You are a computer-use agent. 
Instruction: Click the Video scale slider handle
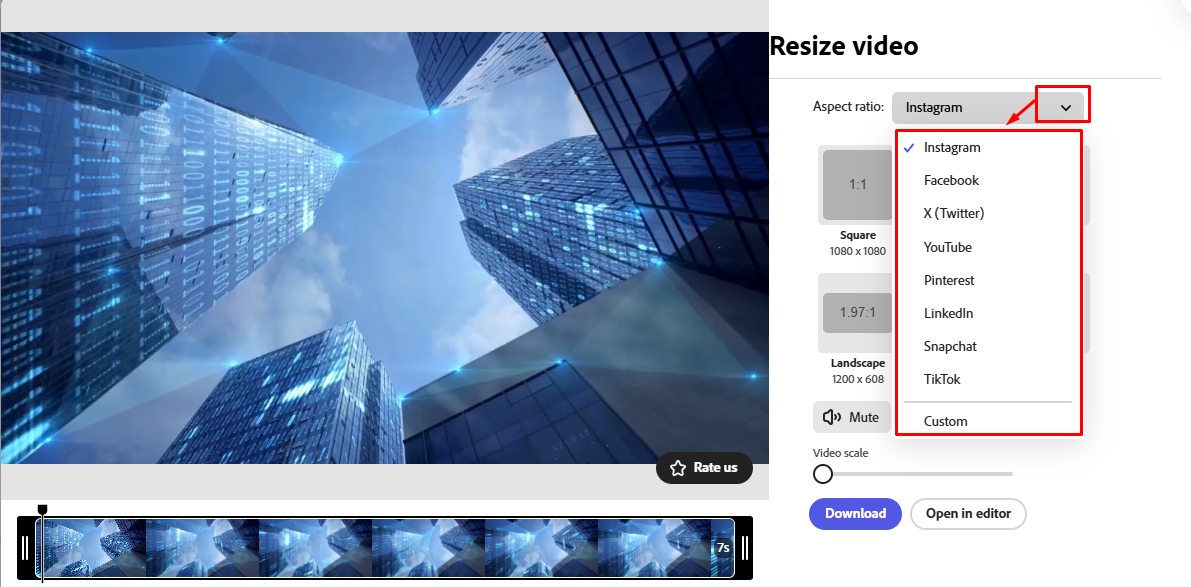click(823, 474)
